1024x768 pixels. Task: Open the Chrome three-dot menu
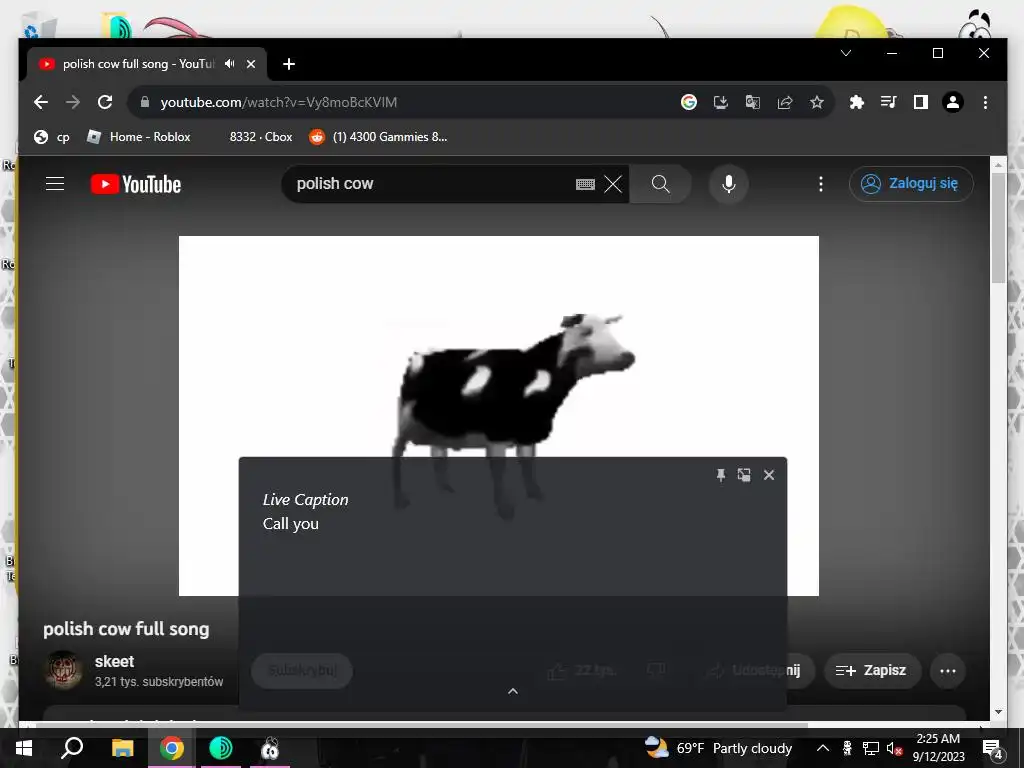tap(985, 102)
